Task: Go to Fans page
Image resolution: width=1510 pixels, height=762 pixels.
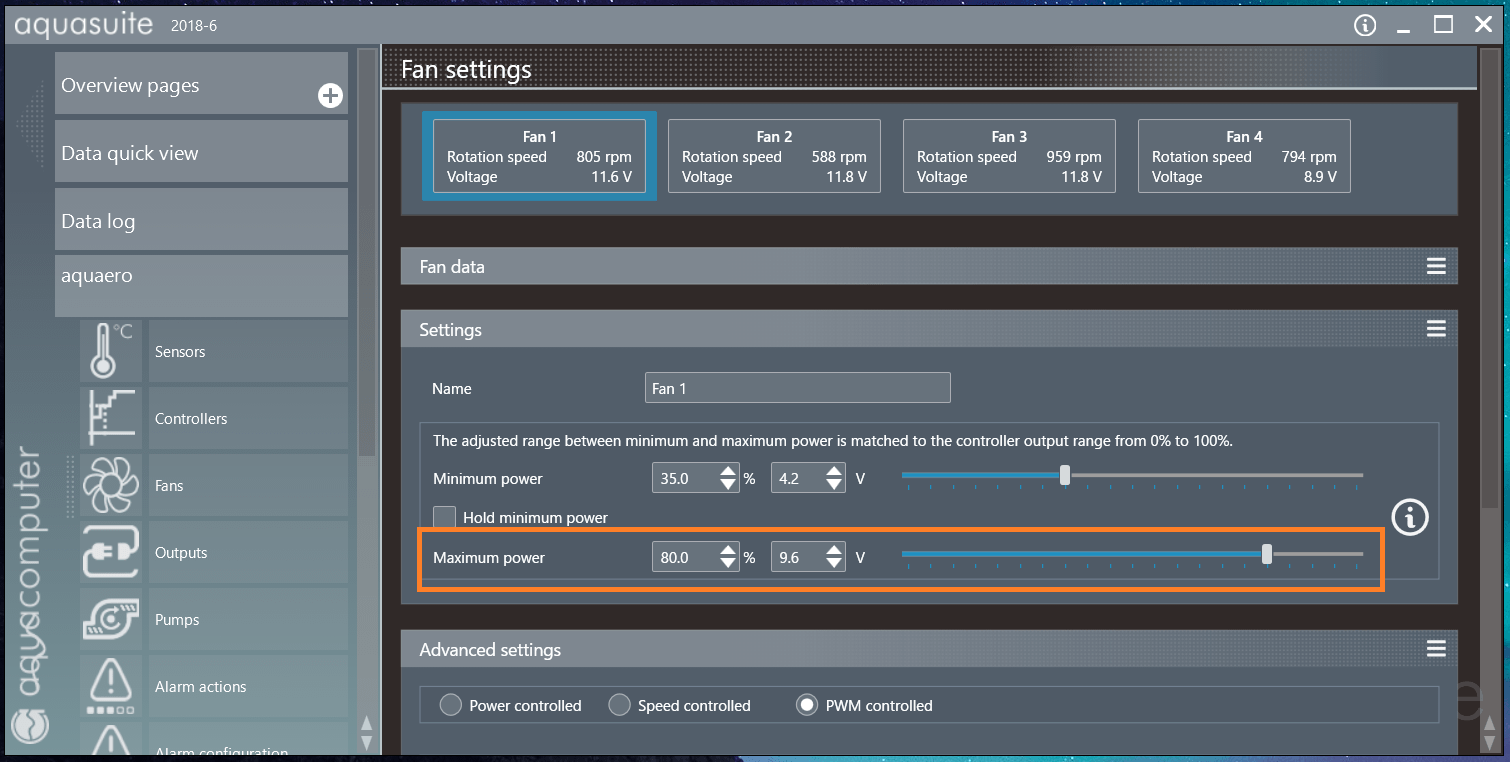Action: tap(248, 485)
